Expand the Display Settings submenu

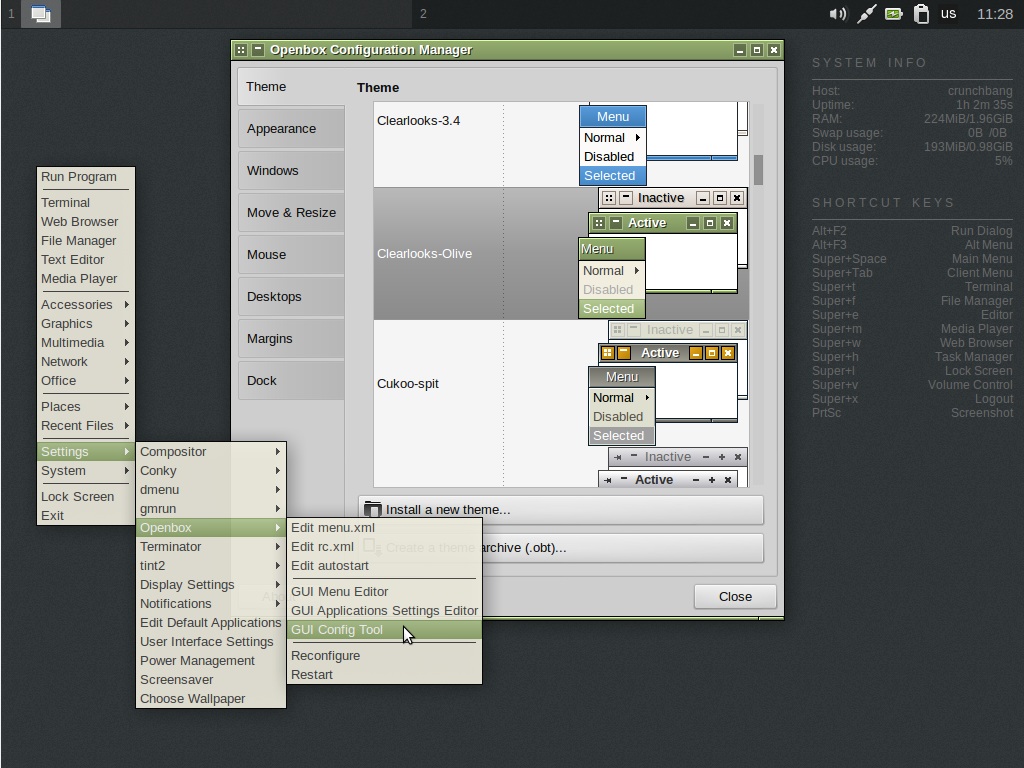pyautogui.click(x=211, y=584)
